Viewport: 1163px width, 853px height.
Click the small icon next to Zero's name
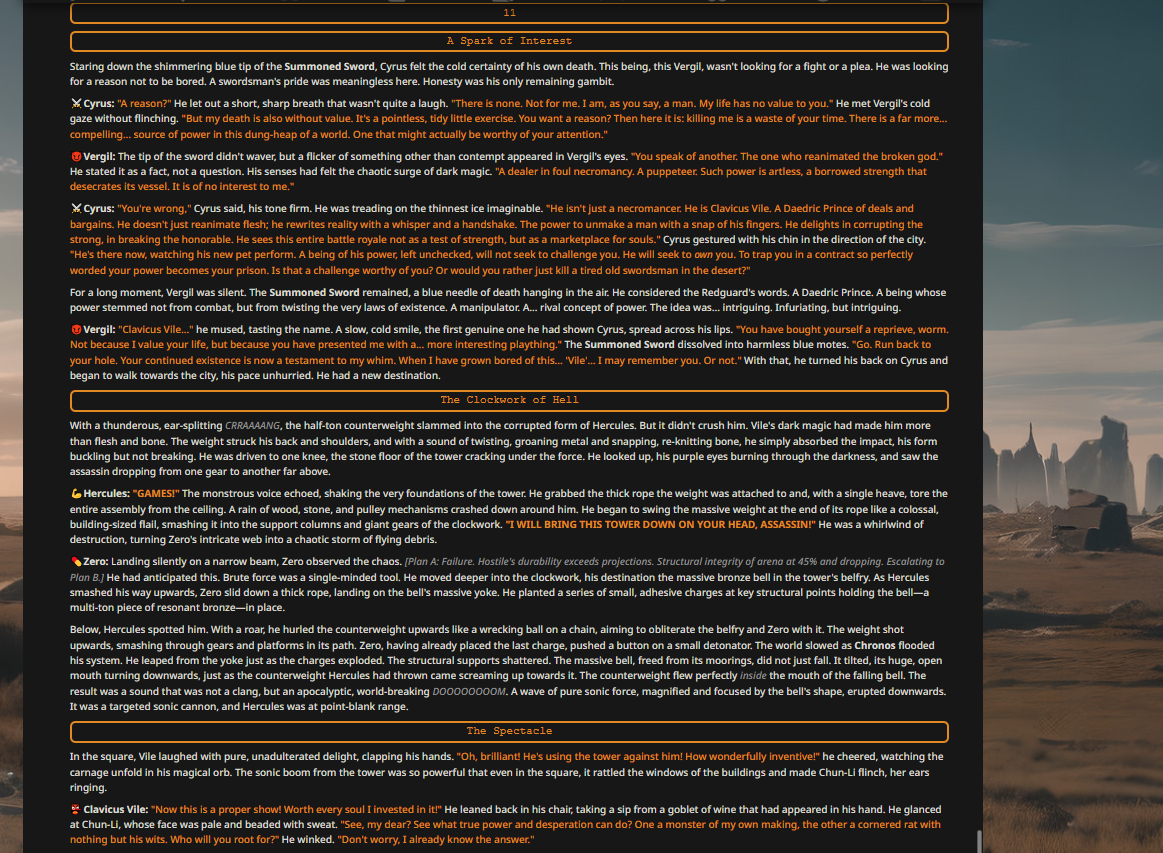click(x=76, y=562)
